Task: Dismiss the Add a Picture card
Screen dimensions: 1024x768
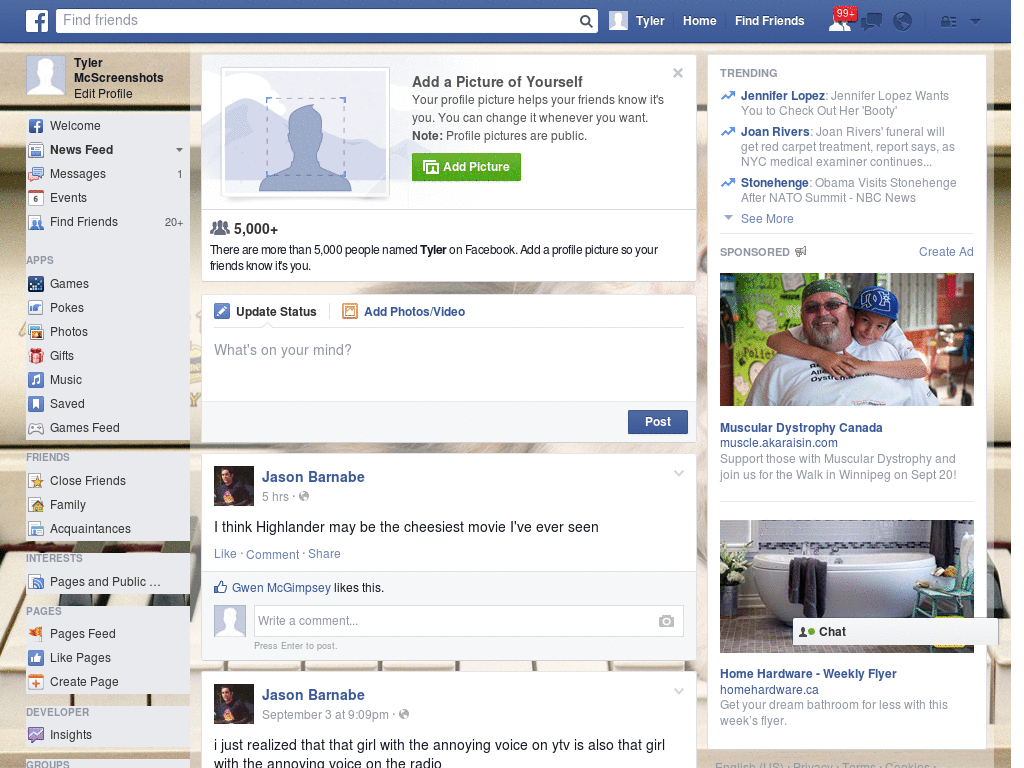Action: [x=678, y=73]
